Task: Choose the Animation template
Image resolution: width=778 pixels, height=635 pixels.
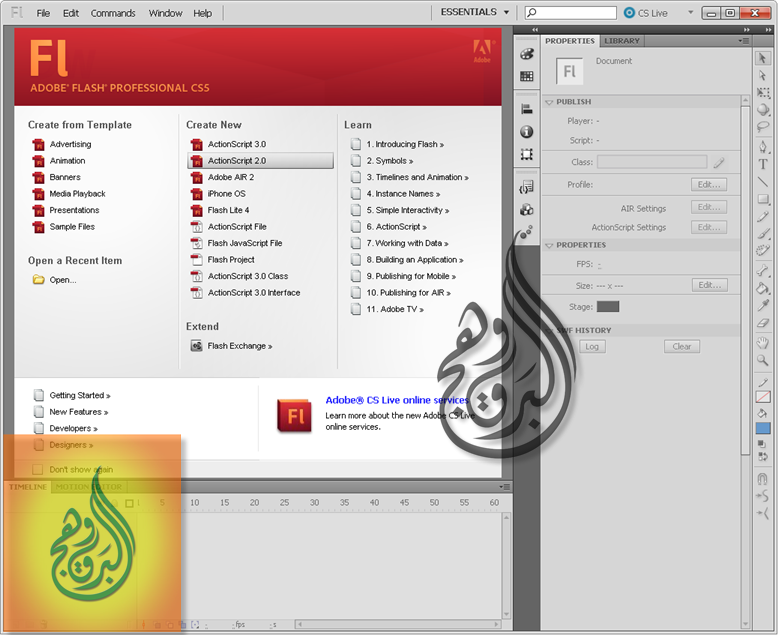Action: [67, 160]
